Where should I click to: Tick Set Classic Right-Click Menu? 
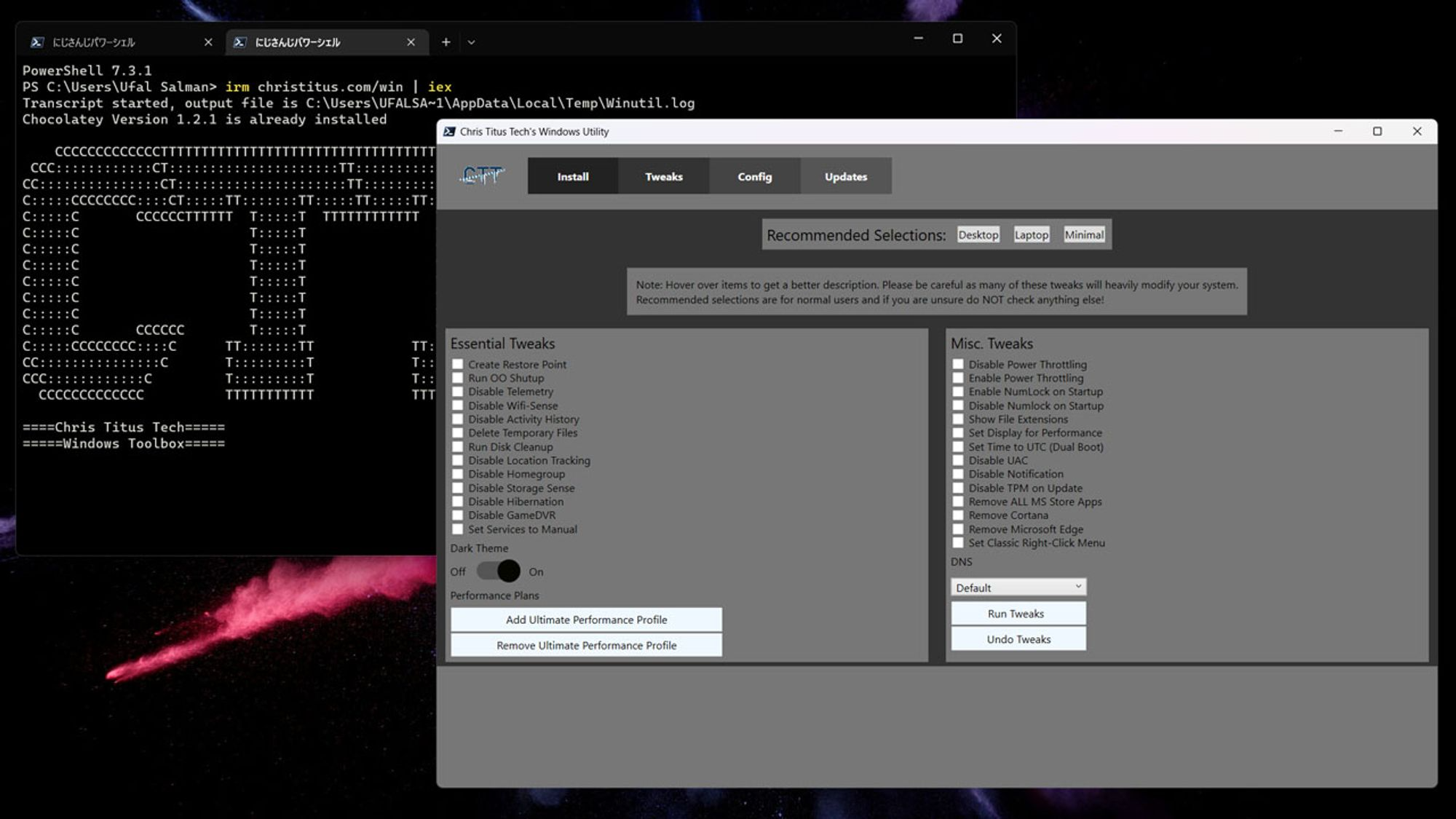(957, 543)
